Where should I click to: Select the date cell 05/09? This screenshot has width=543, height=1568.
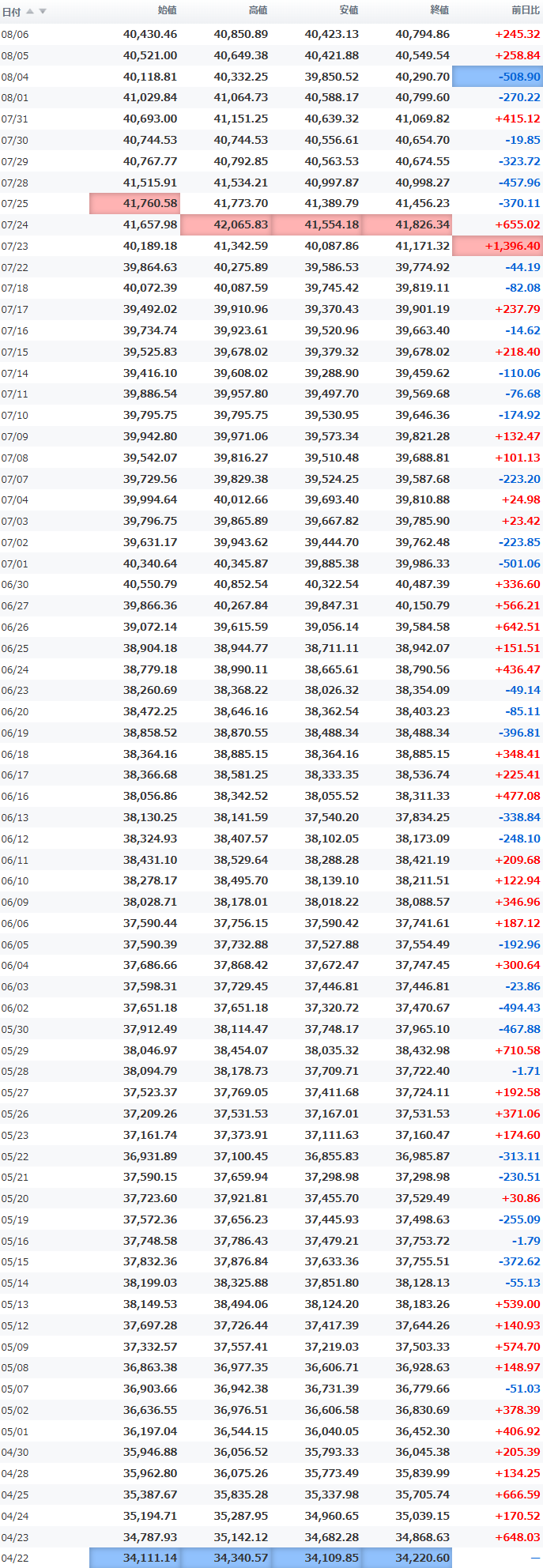point(15,1347)
